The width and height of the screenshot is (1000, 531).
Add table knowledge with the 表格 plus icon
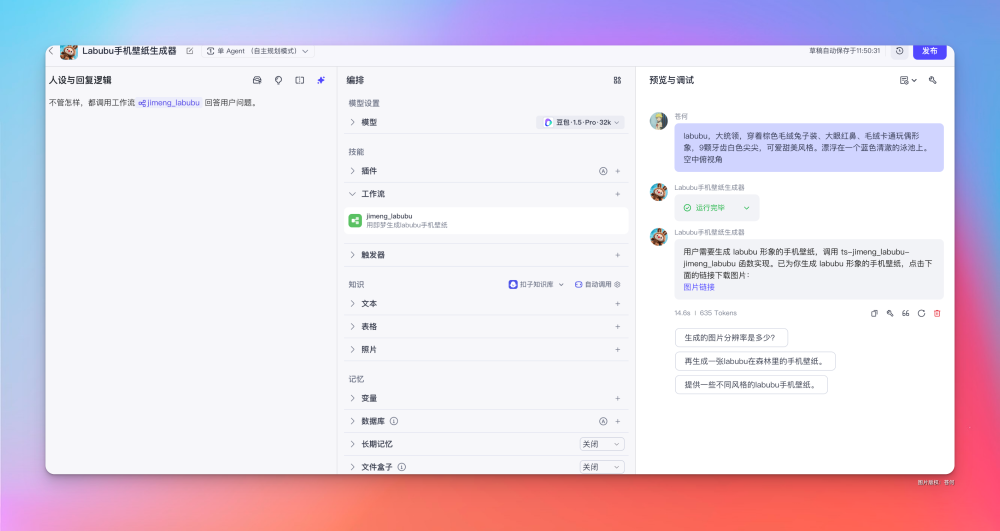(617, 327)
